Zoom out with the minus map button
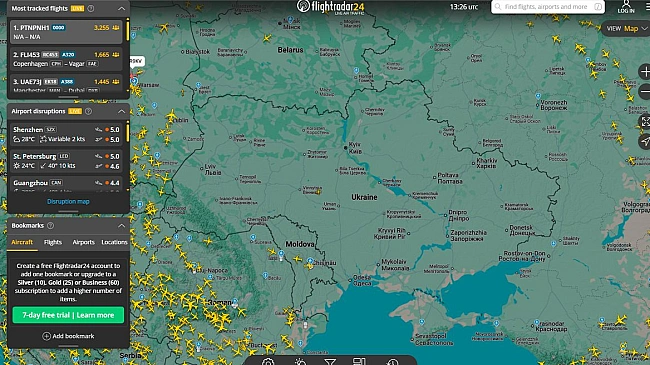 (645, 91)
